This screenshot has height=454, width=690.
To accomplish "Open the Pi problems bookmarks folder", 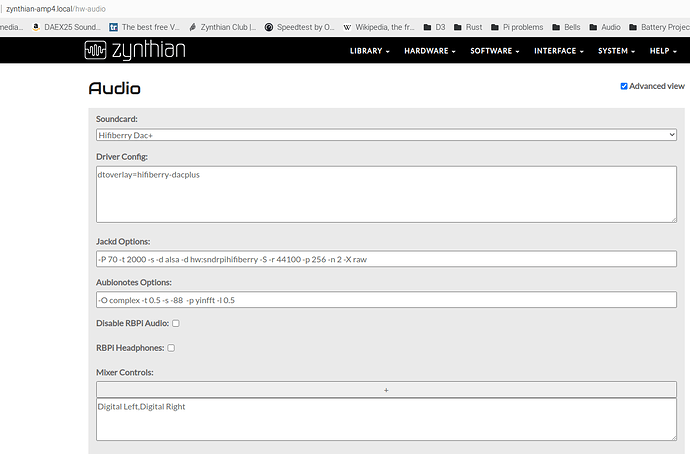I will (517, 27).
